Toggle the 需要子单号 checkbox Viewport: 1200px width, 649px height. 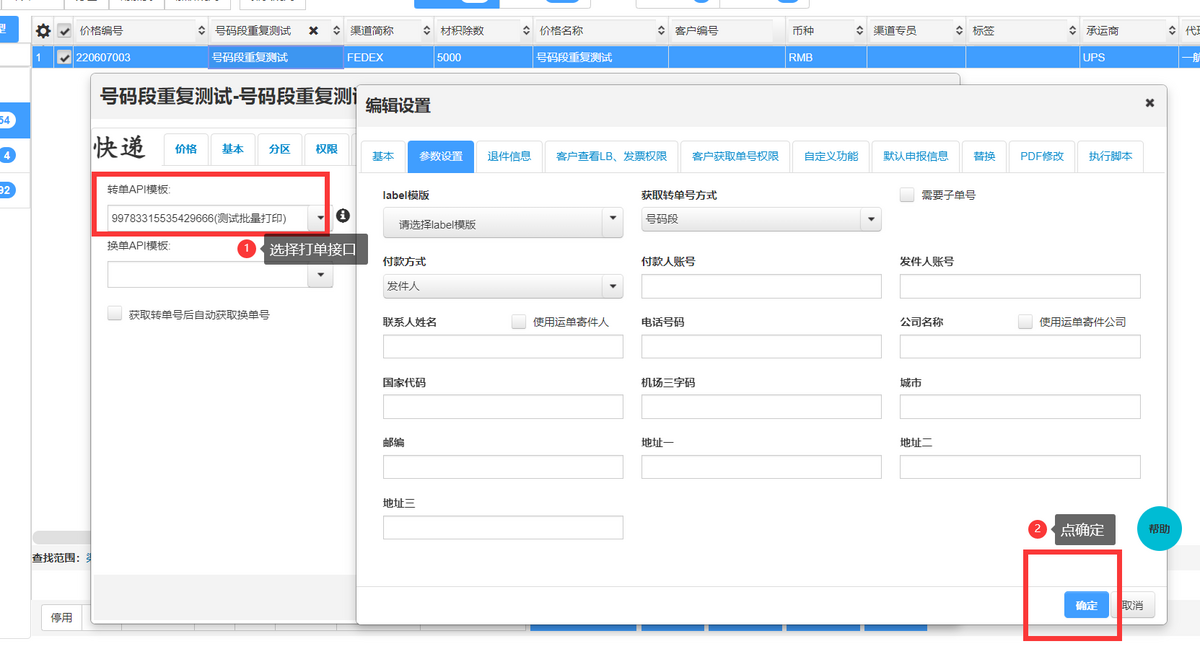click(x=907, y=195)
